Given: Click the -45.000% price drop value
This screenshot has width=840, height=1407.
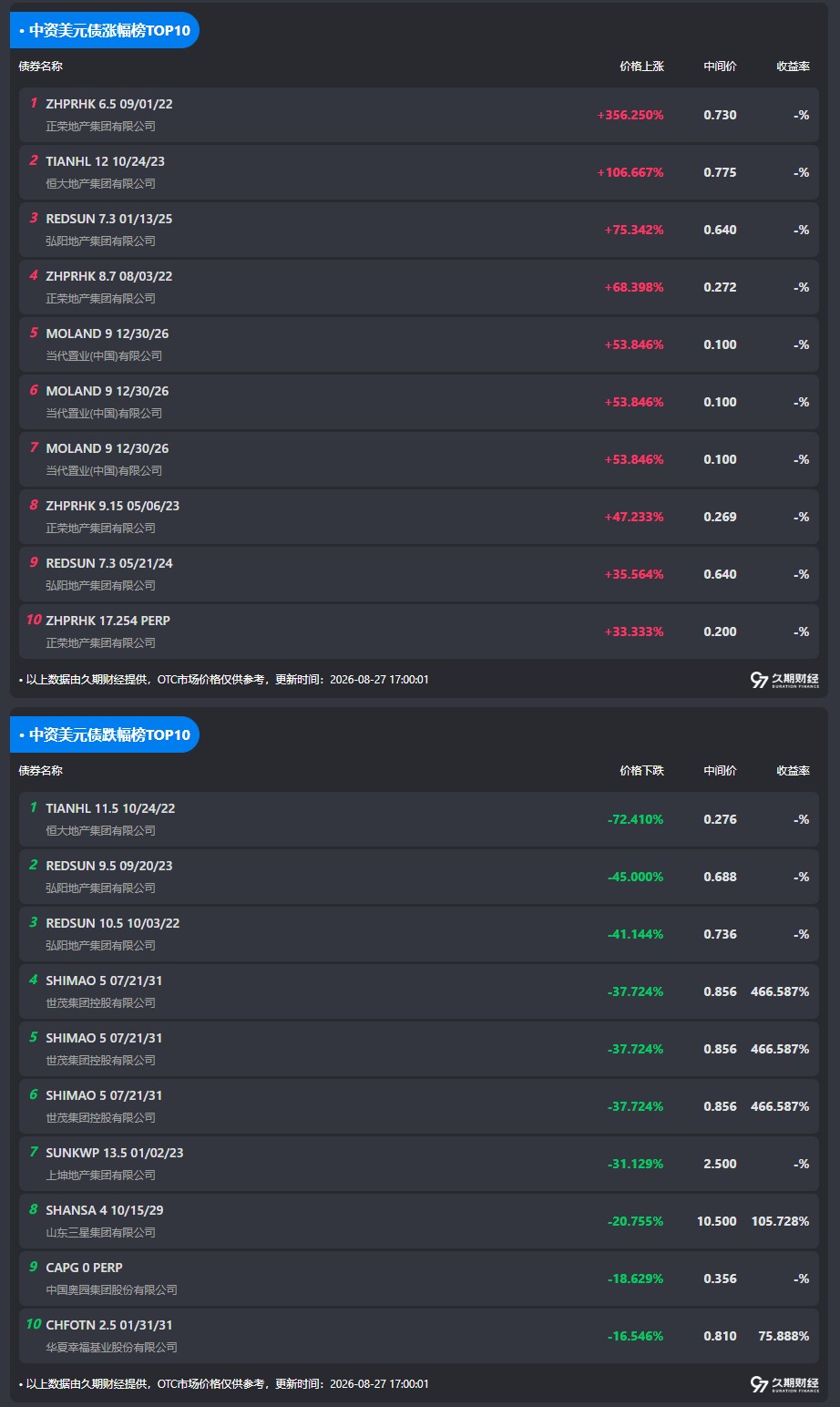Looking at the screenshot, I should click(x=636, y=878).
